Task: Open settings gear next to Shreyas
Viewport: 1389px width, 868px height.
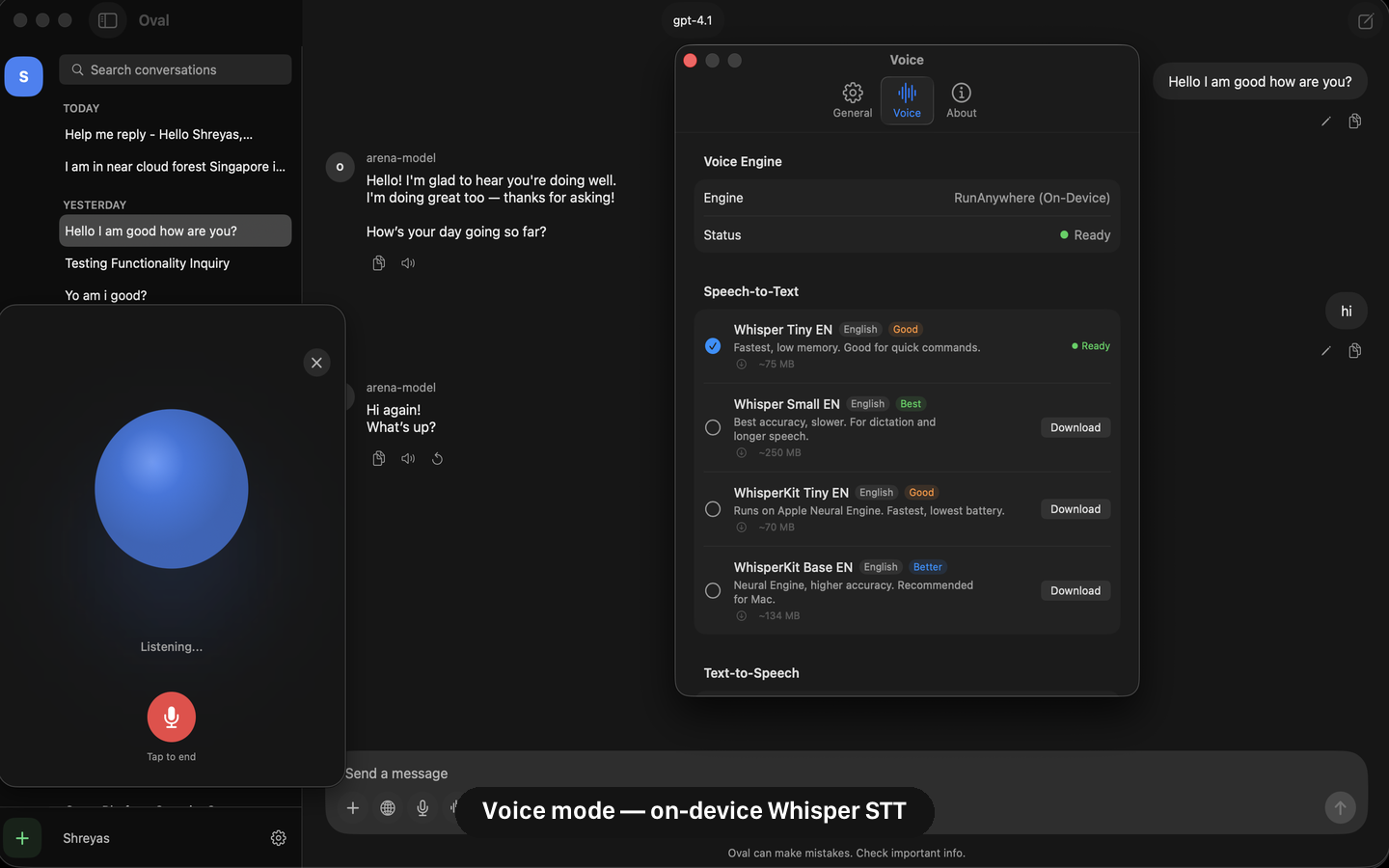Action: (x=279, y=838)
